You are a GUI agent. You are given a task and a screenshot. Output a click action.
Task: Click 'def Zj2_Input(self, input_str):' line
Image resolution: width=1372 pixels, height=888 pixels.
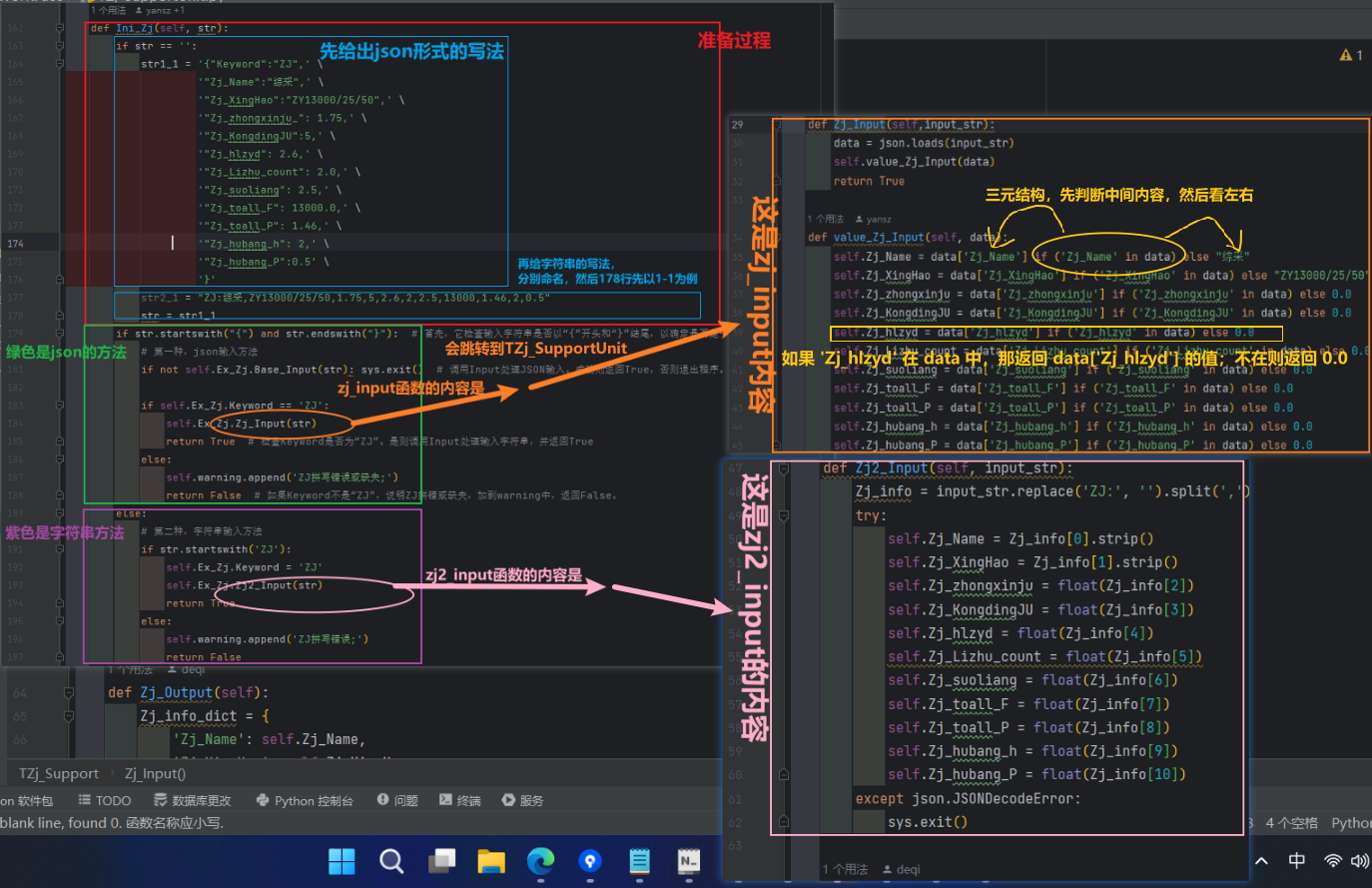tap(948, 468)
